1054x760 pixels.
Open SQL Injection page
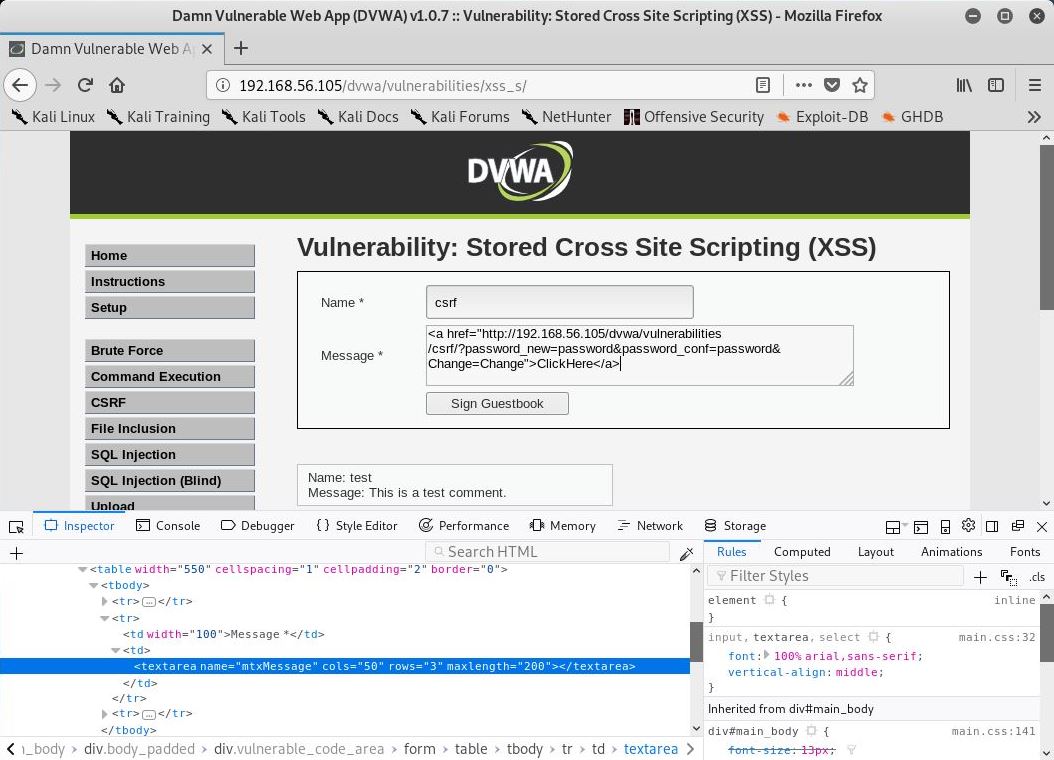point(170,455)
